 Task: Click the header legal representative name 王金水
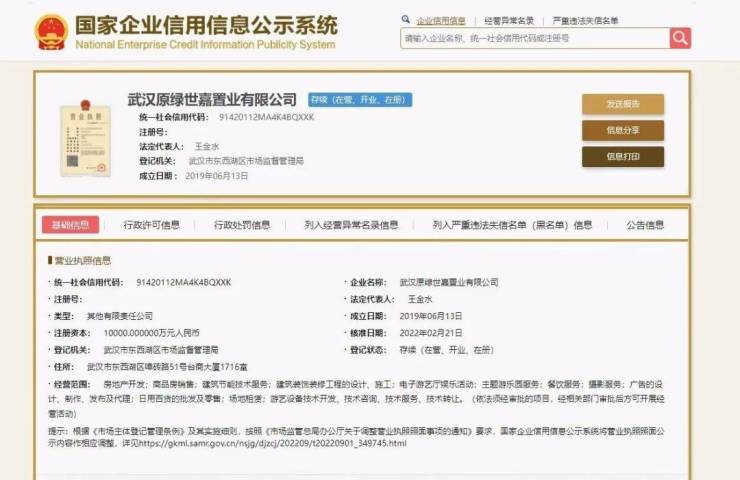click(207, 146)
